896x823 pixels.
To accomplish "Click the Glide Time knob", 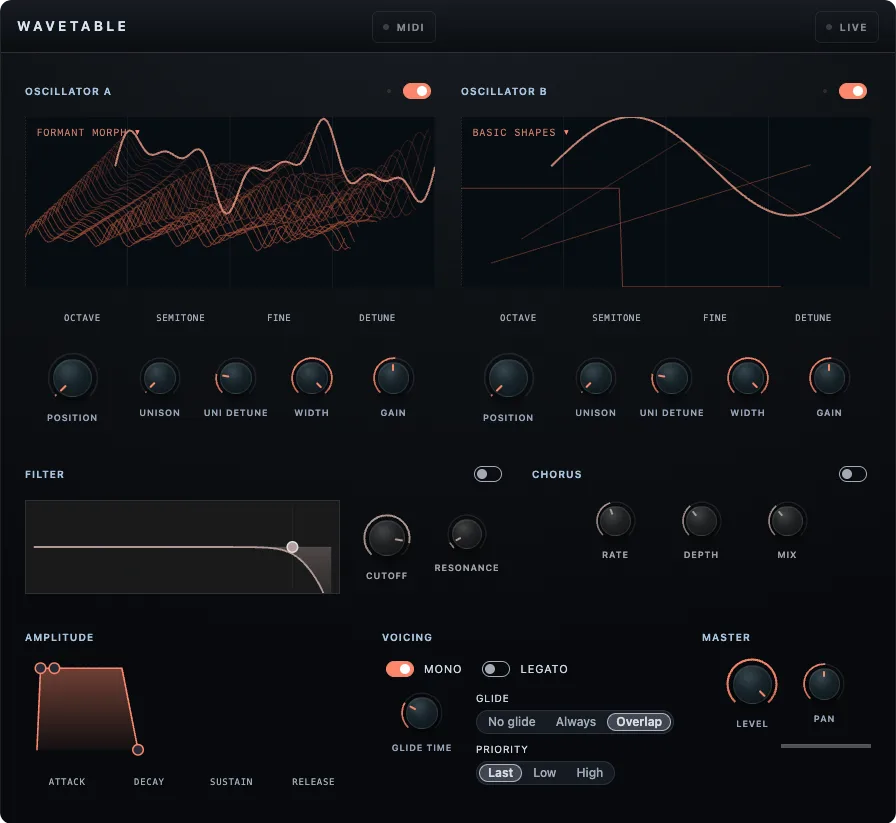I will click(x=422, y=713).
